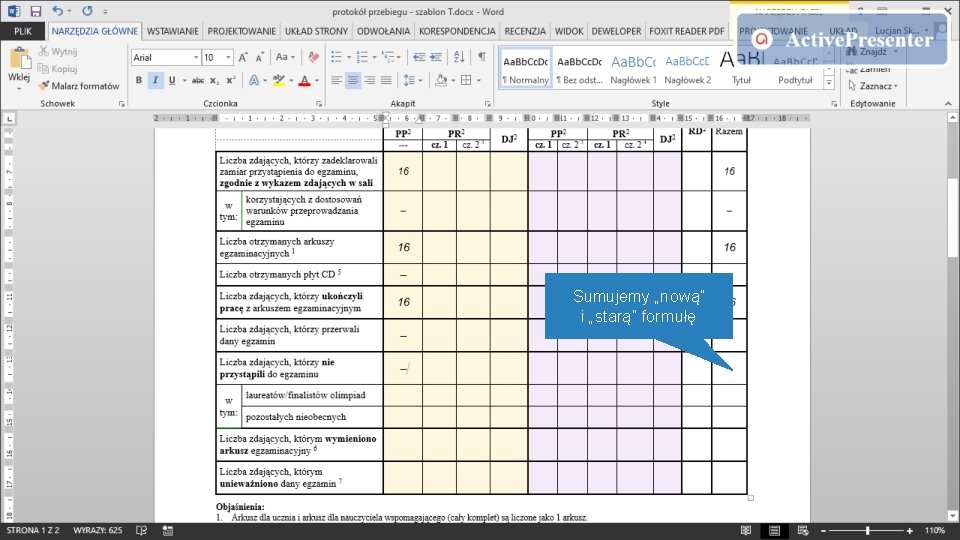Decrease font size with the small A icon
This screenshot has width=960, height=540.
pyautogui.click(x=260, y=57)
